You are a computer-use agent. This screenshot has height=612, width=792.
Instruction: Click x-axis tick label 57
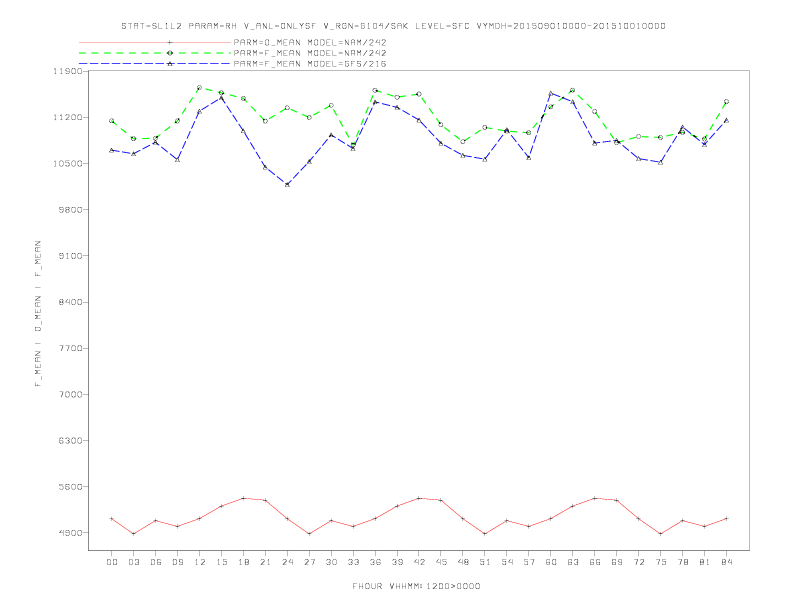click(529, 562)
